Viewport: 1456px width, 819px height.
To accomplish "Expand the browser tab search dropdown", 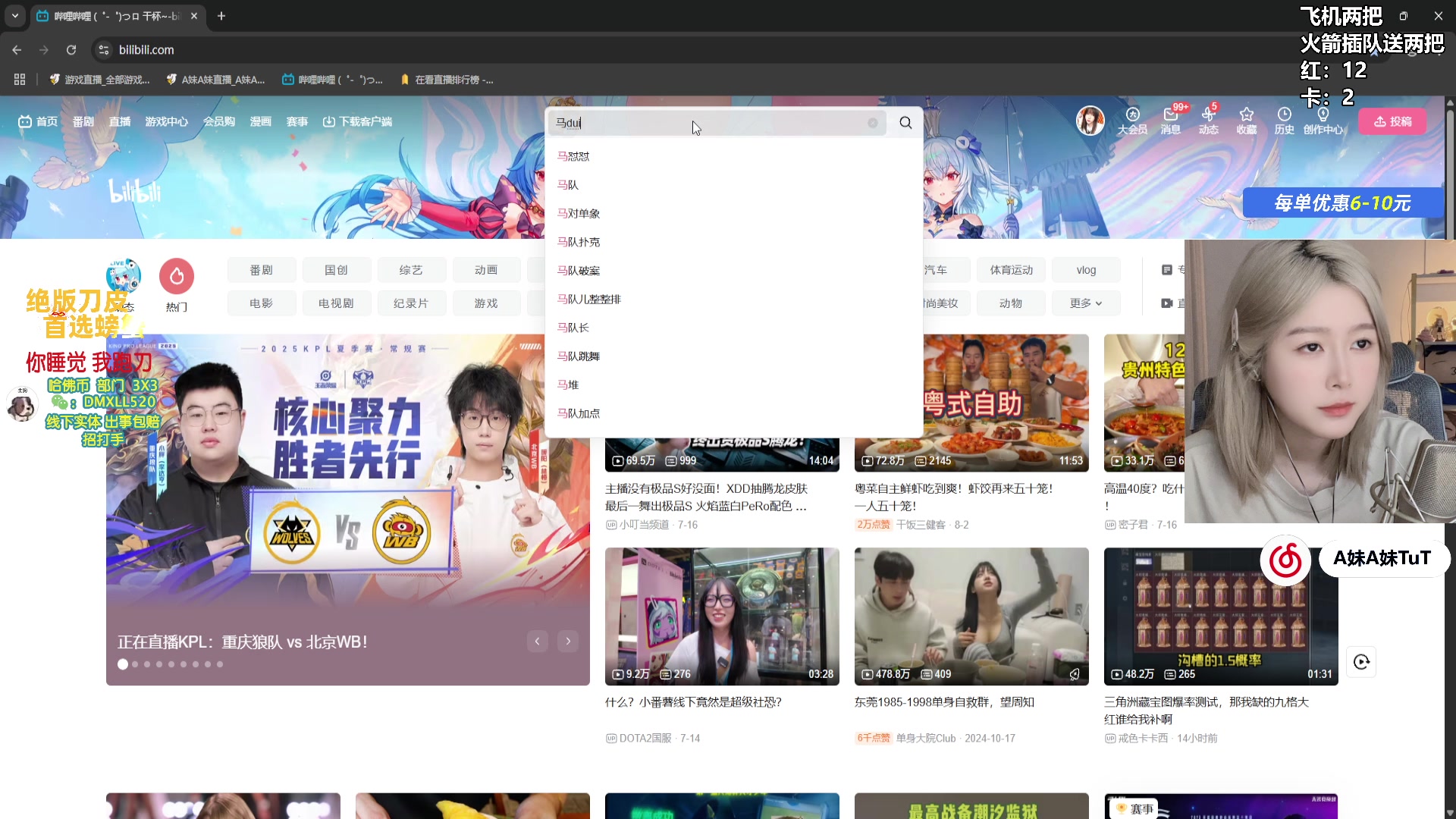I will coord(15,16).
